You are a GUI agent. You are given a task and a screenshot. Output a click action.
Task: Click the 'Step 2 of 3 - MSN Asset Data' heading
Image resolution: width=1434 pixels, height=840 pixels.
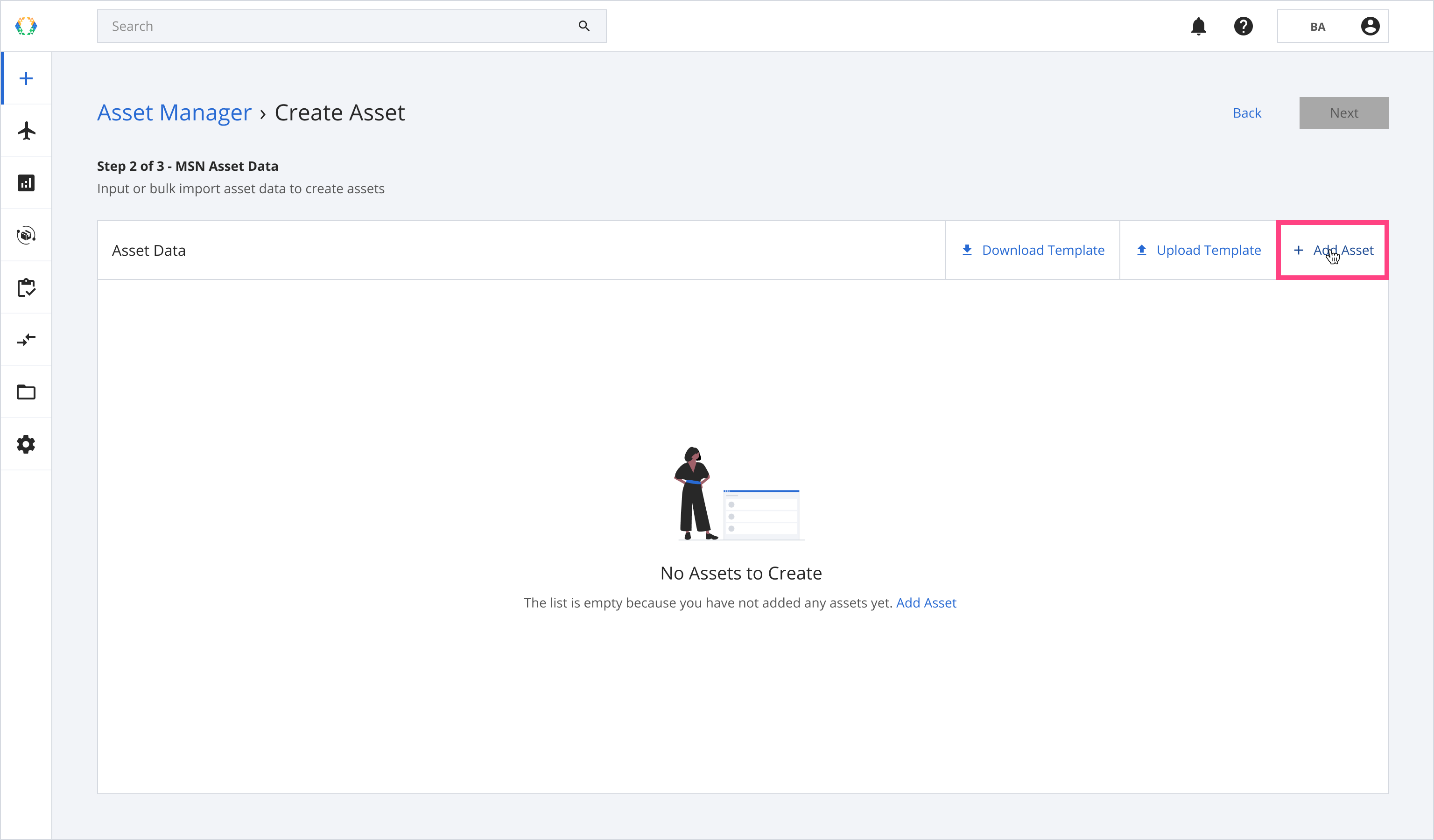tap(187, 166)
